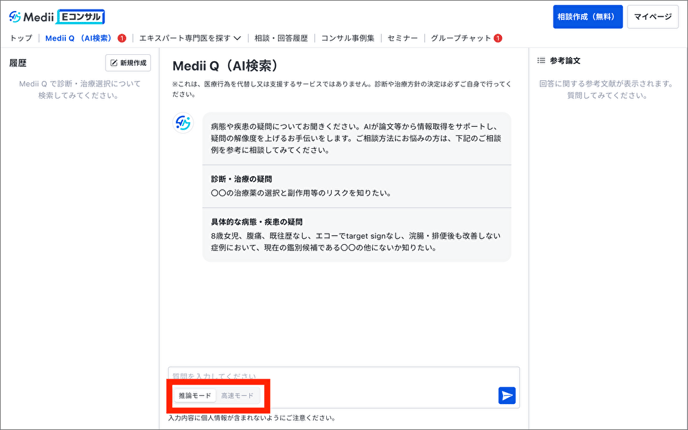Click the Medii E-consul logo

click(x=57, y=17)
